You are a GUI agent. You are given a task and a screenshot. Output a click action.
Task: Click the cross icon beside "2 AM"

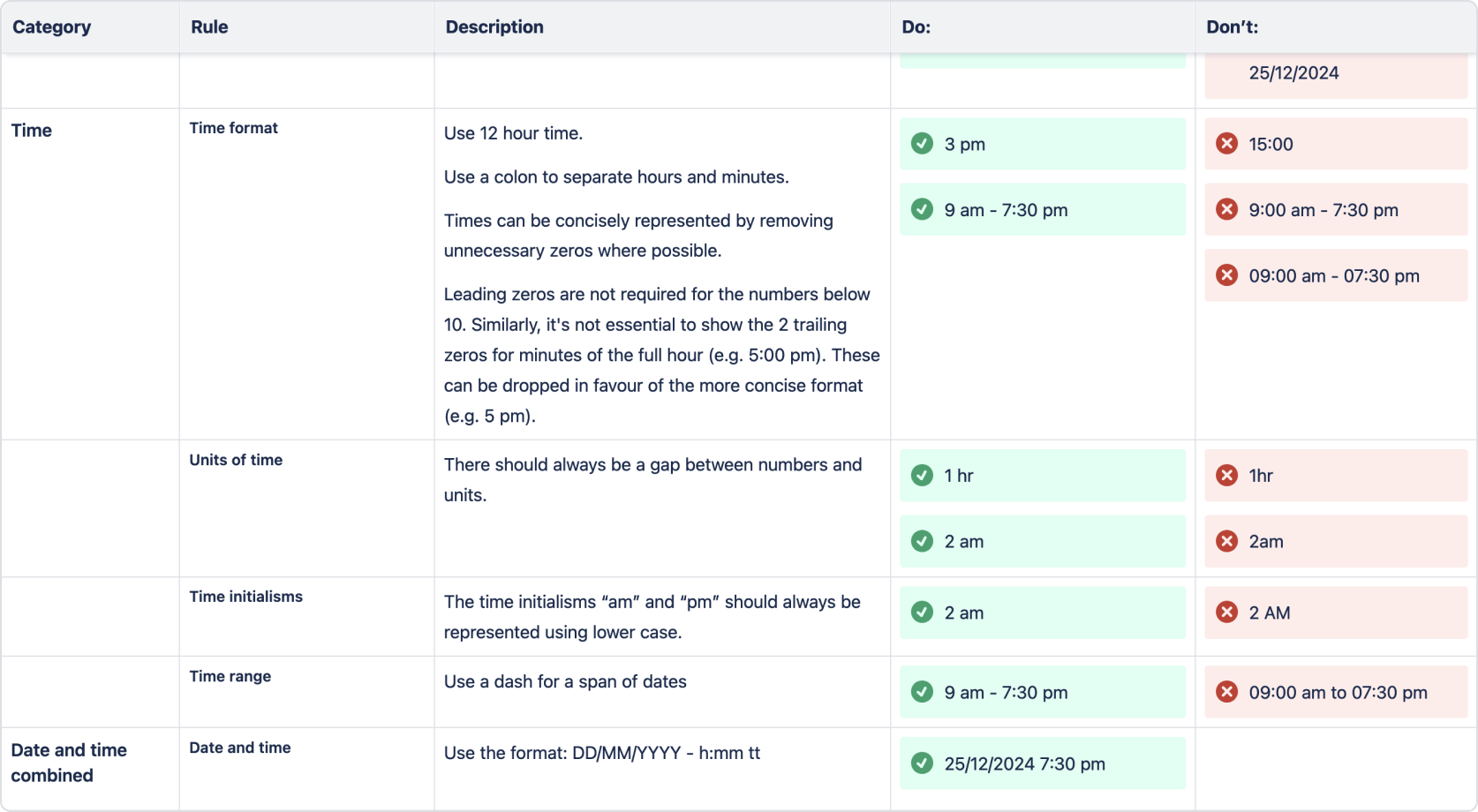coord(1227,613)
